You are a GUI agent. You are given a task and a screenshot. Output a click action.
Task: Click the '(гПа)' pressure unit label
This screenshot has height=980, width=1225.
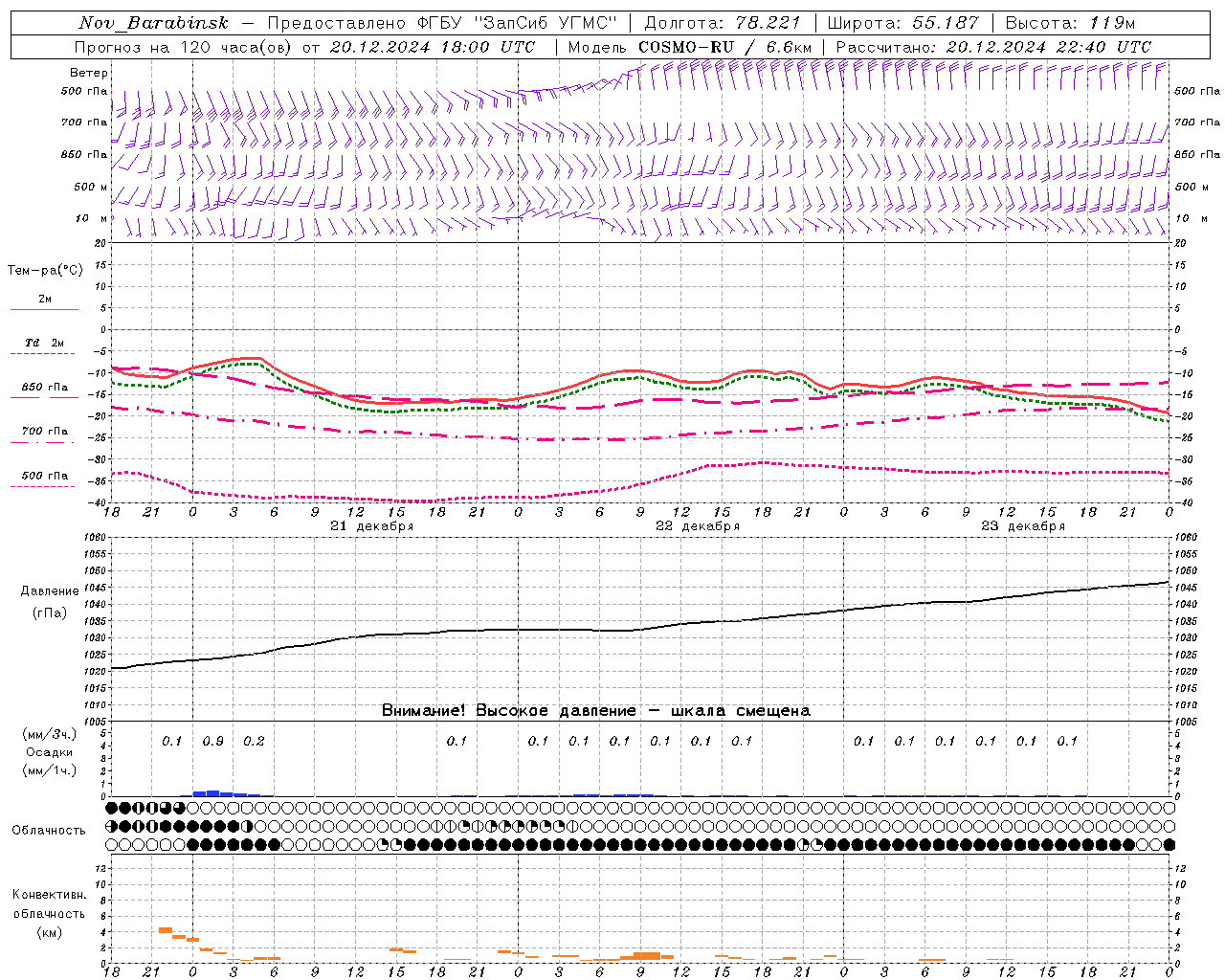pyautogui.click(x=50, y=612)
